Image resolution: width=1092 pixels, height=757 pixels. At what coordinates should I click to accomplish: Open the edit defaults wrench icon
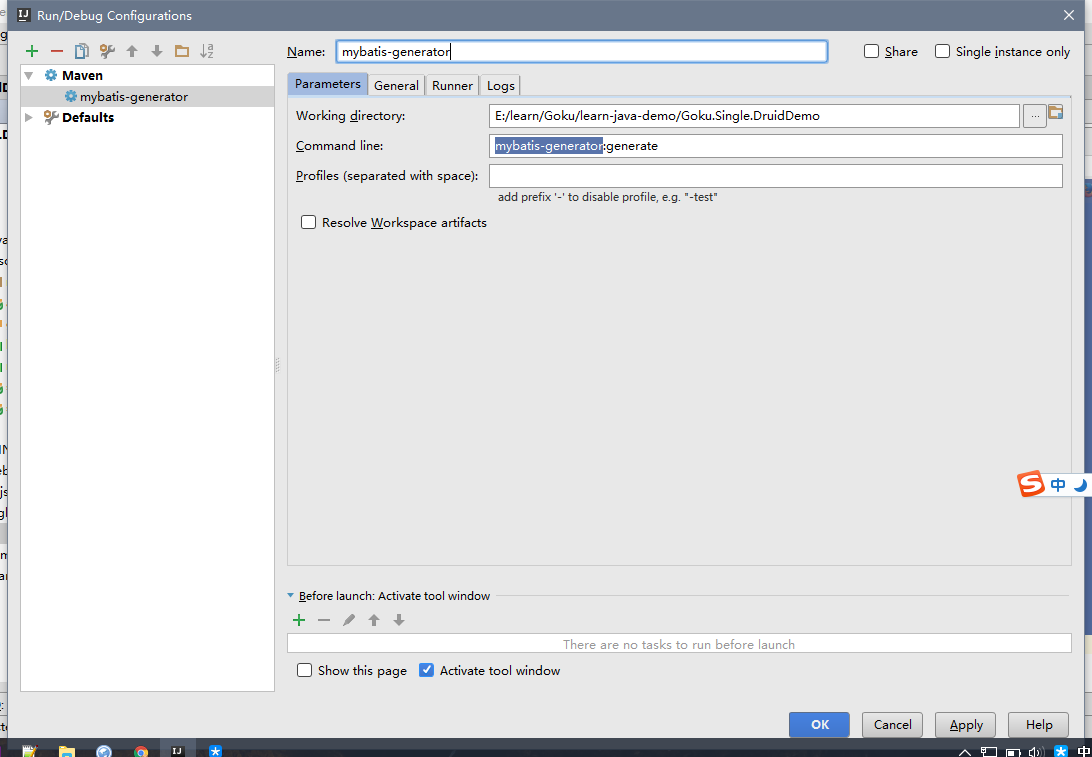[x=107, y=51]
